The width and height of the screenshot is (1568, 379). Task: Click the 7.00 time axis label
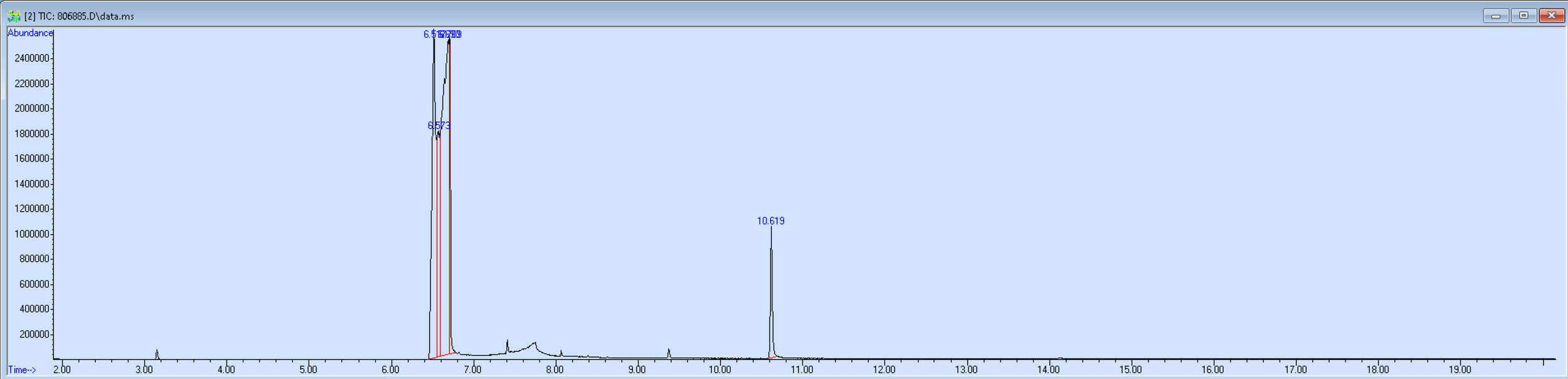473,370
